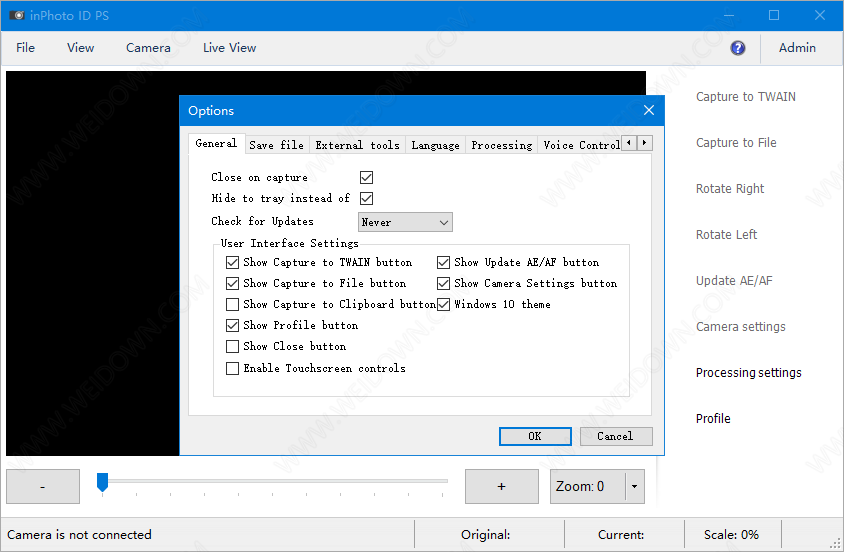Screen dimensions: 844x552
Task: Switch to the External tools tab
Action: click(357, 145)
